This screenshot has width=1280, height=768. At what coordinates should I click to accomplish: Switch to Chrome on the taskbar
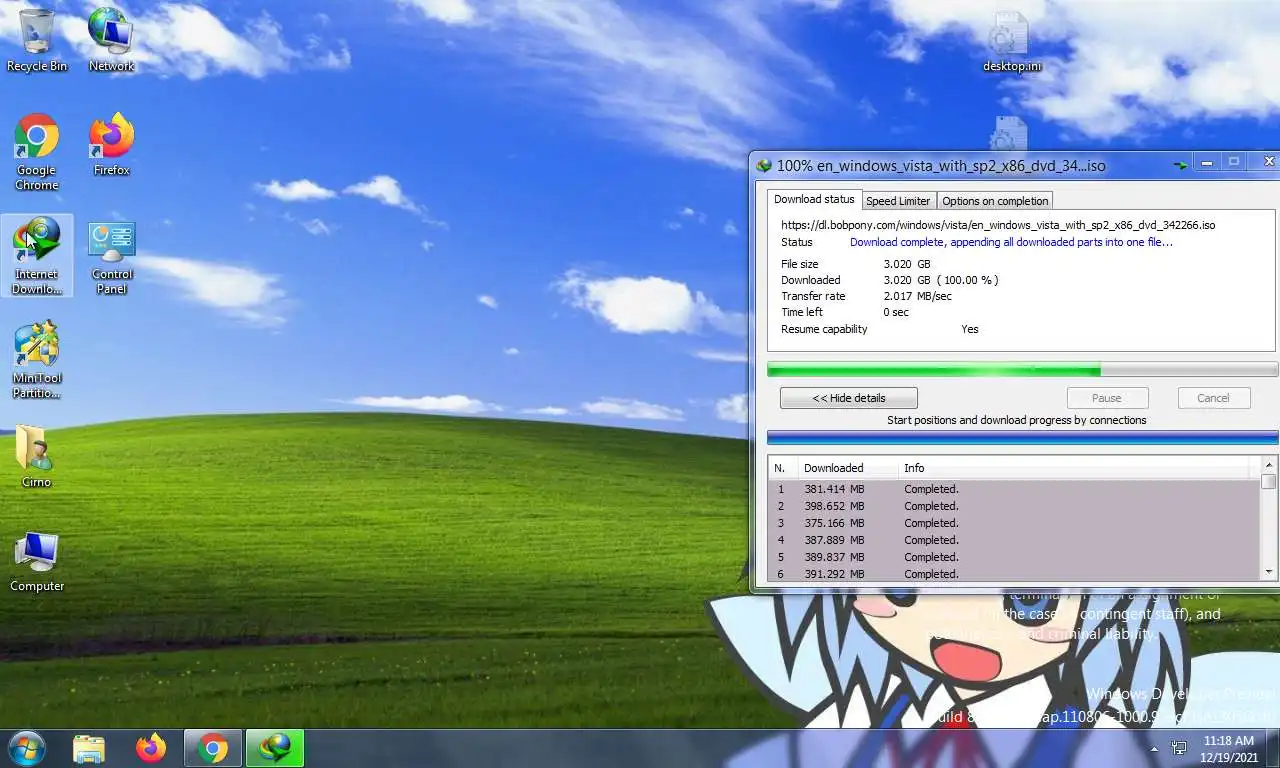tap(213, 748)
